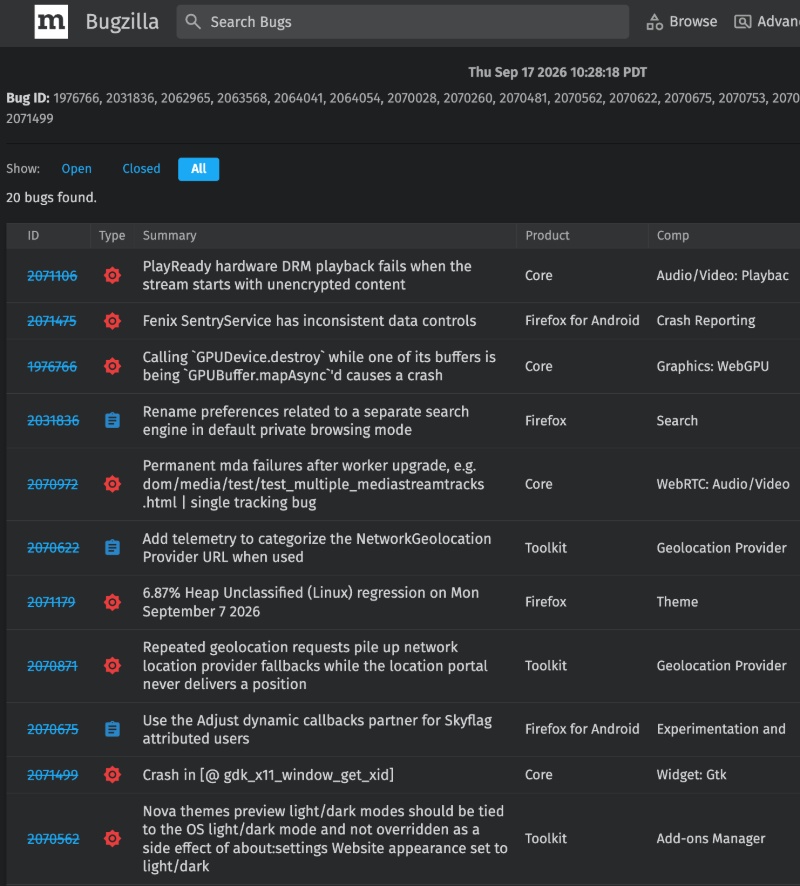Sort the list by Product column
The image size is (800, 886).
coord(547,236)
